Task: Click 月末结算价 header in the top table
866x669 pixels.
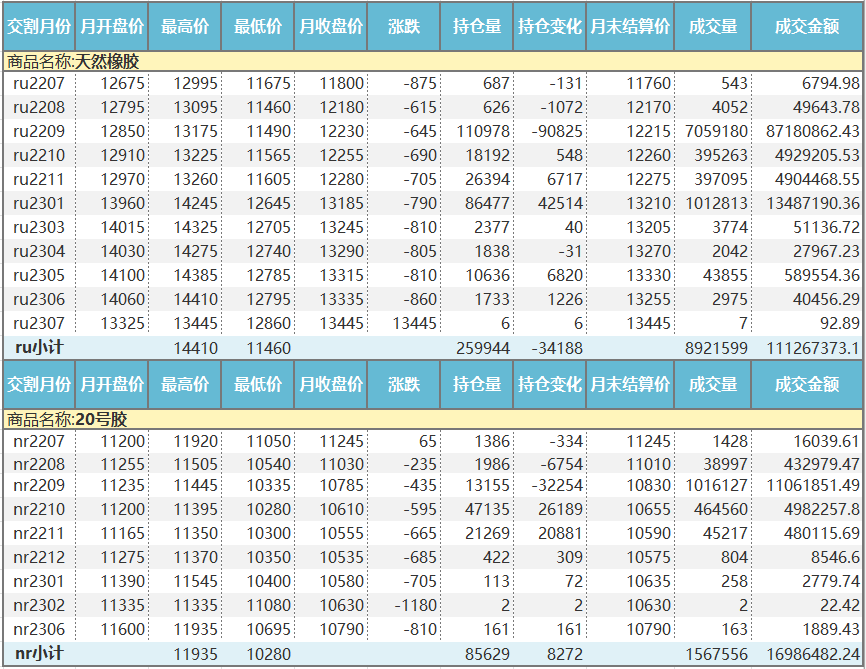Action: tap(629, 27)
